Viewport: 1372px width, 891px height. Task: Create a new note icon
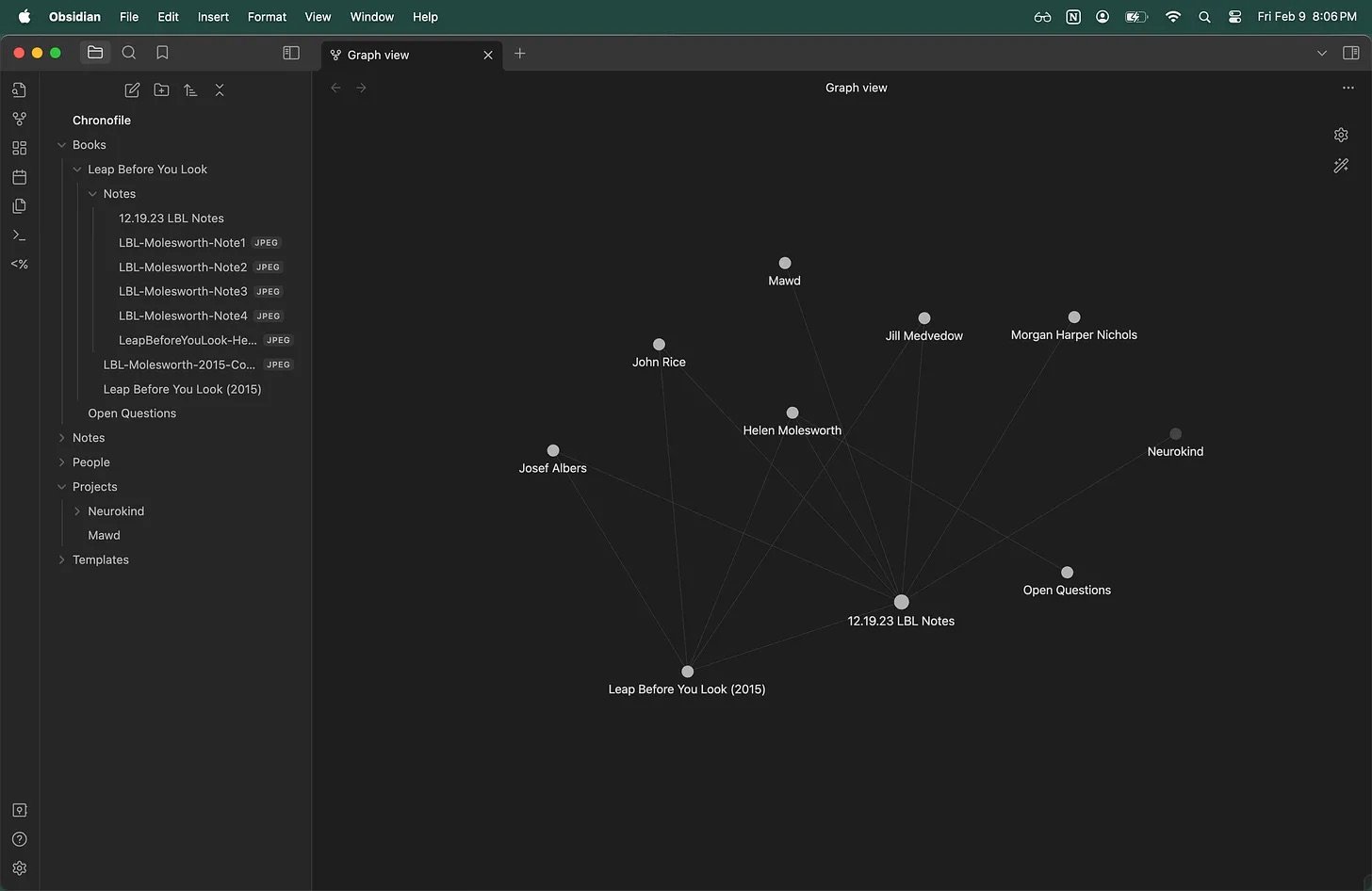132,89
